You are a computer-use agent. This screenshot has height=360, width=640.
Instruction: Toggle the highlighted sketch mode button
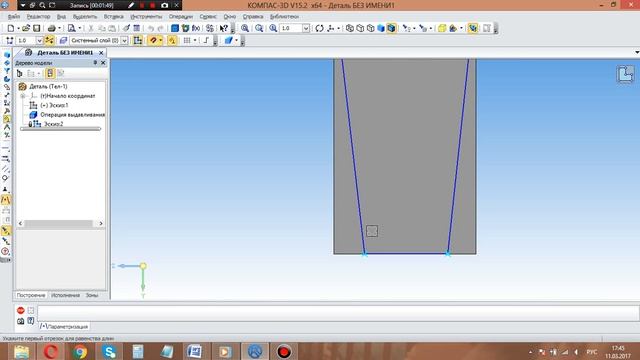click(138, 40)
